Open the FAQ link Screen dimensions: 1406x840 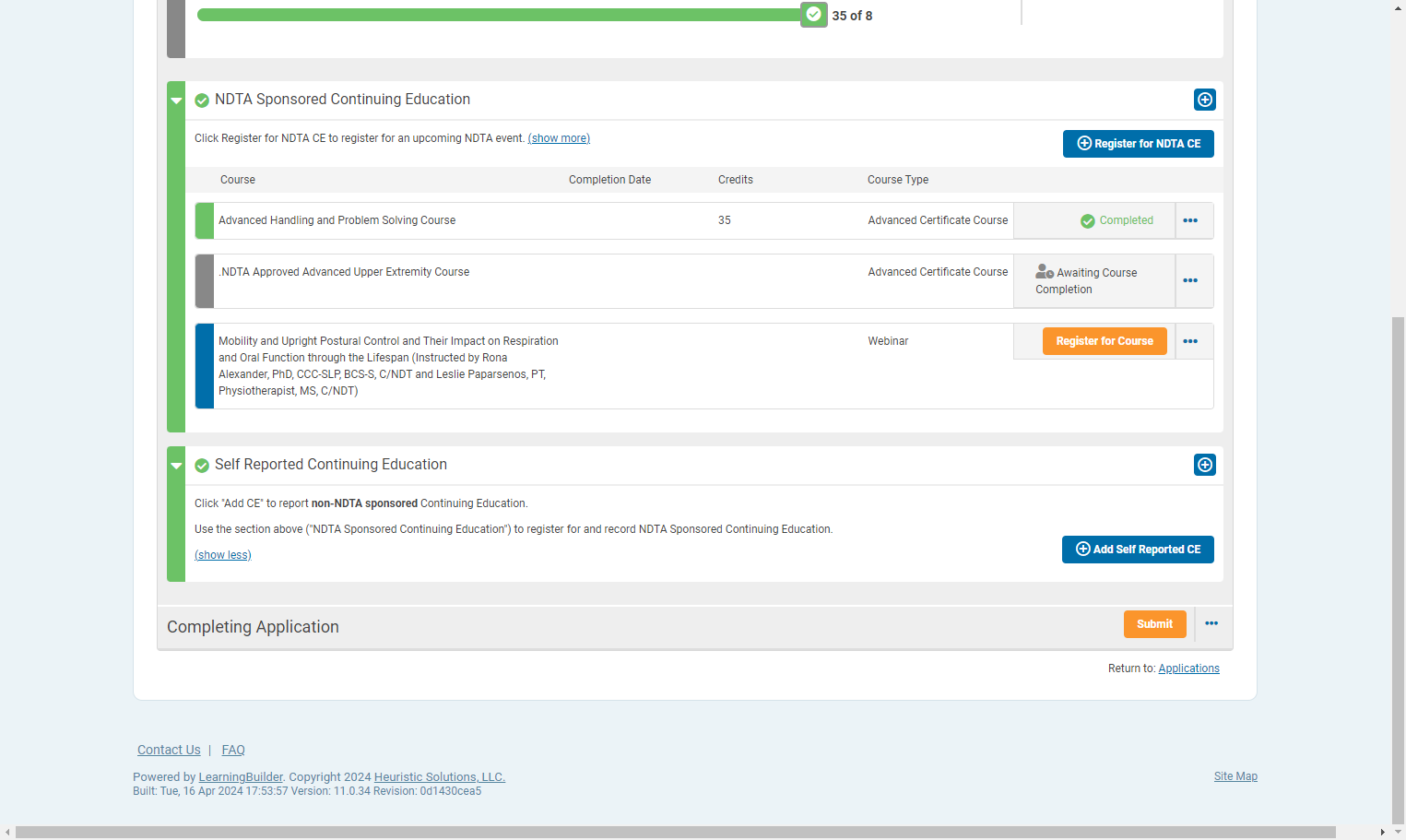coord(233,750)
